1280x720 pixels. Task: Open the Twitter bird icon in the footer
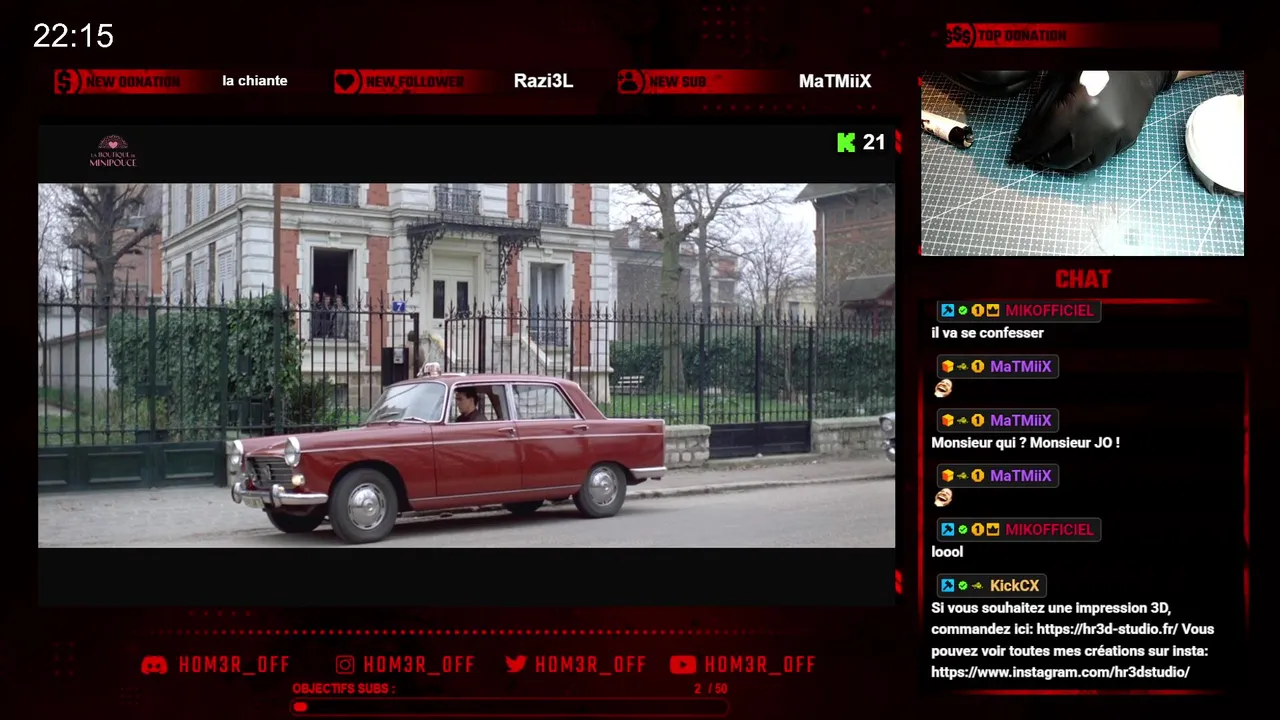pos(516,665)
